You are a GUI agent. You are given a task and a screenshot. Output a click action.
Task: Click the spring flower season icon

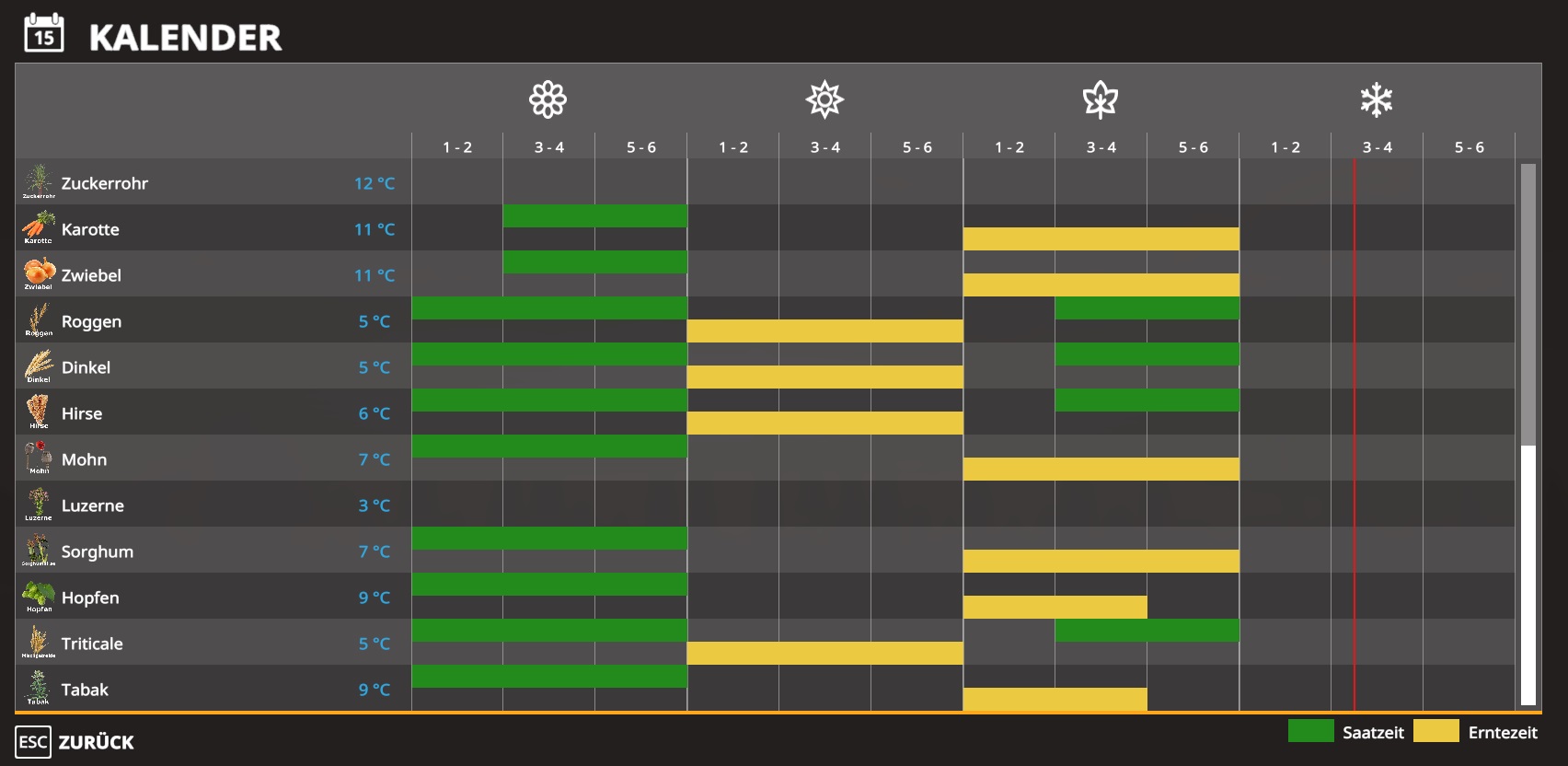548,99
